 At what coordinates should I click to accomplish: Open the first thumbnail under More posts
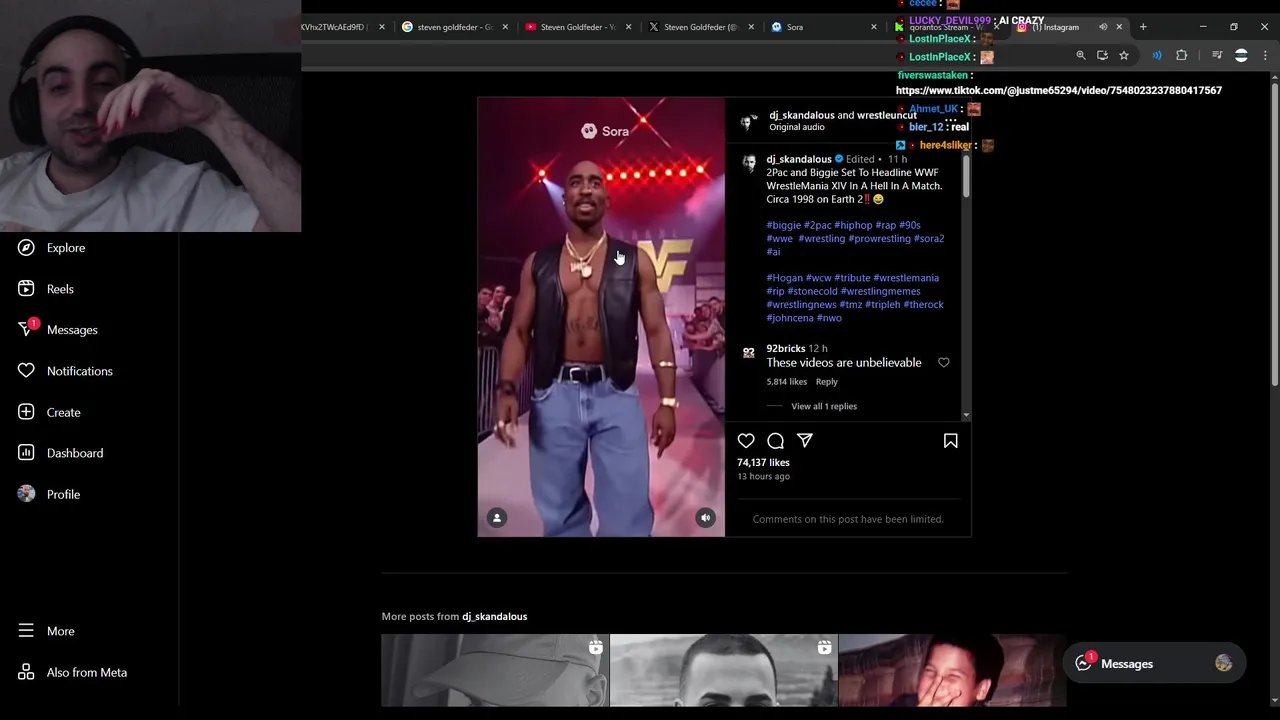click(495, 670)
